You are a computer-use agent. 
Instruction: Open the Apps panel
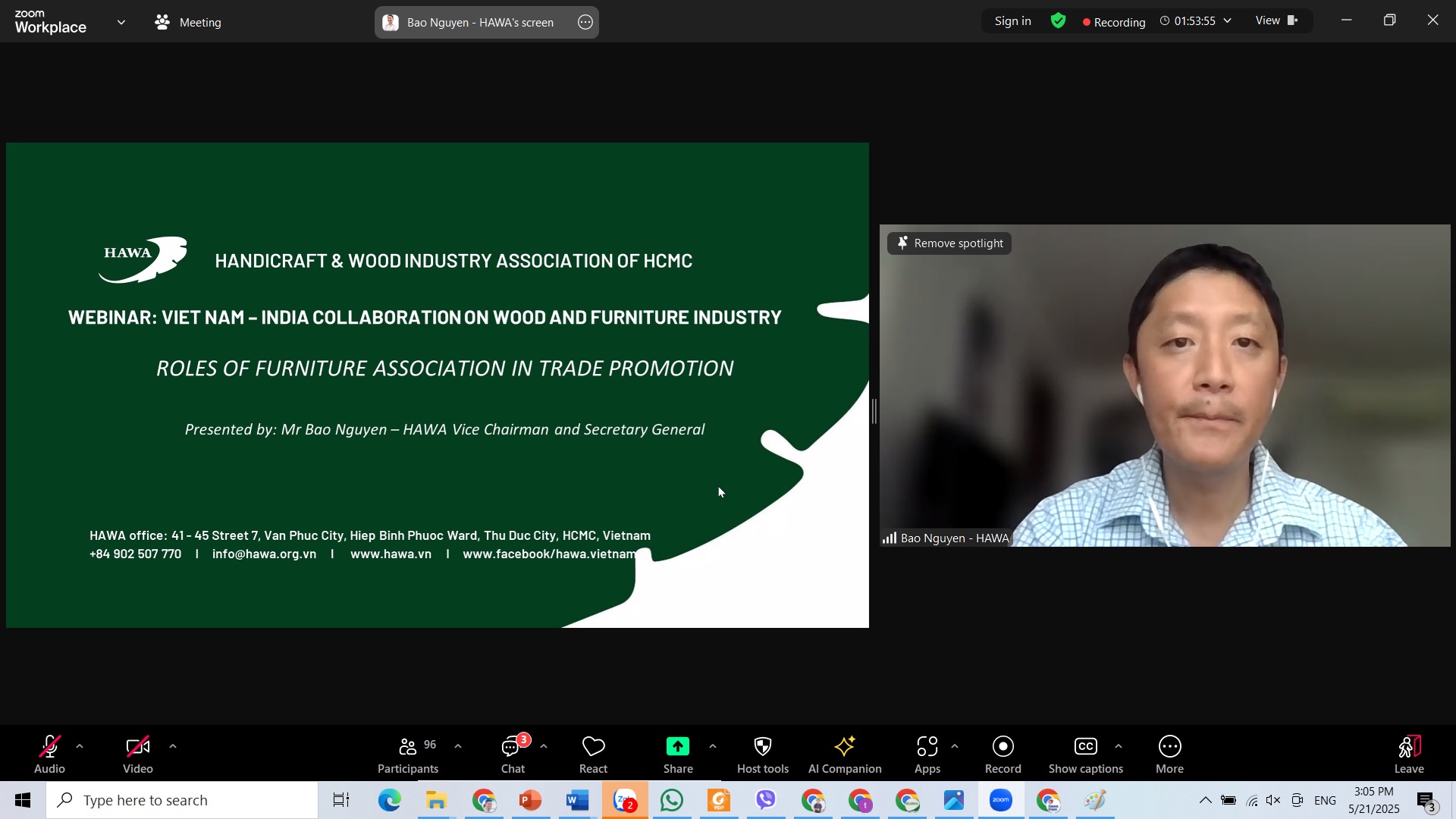(927, 755)
